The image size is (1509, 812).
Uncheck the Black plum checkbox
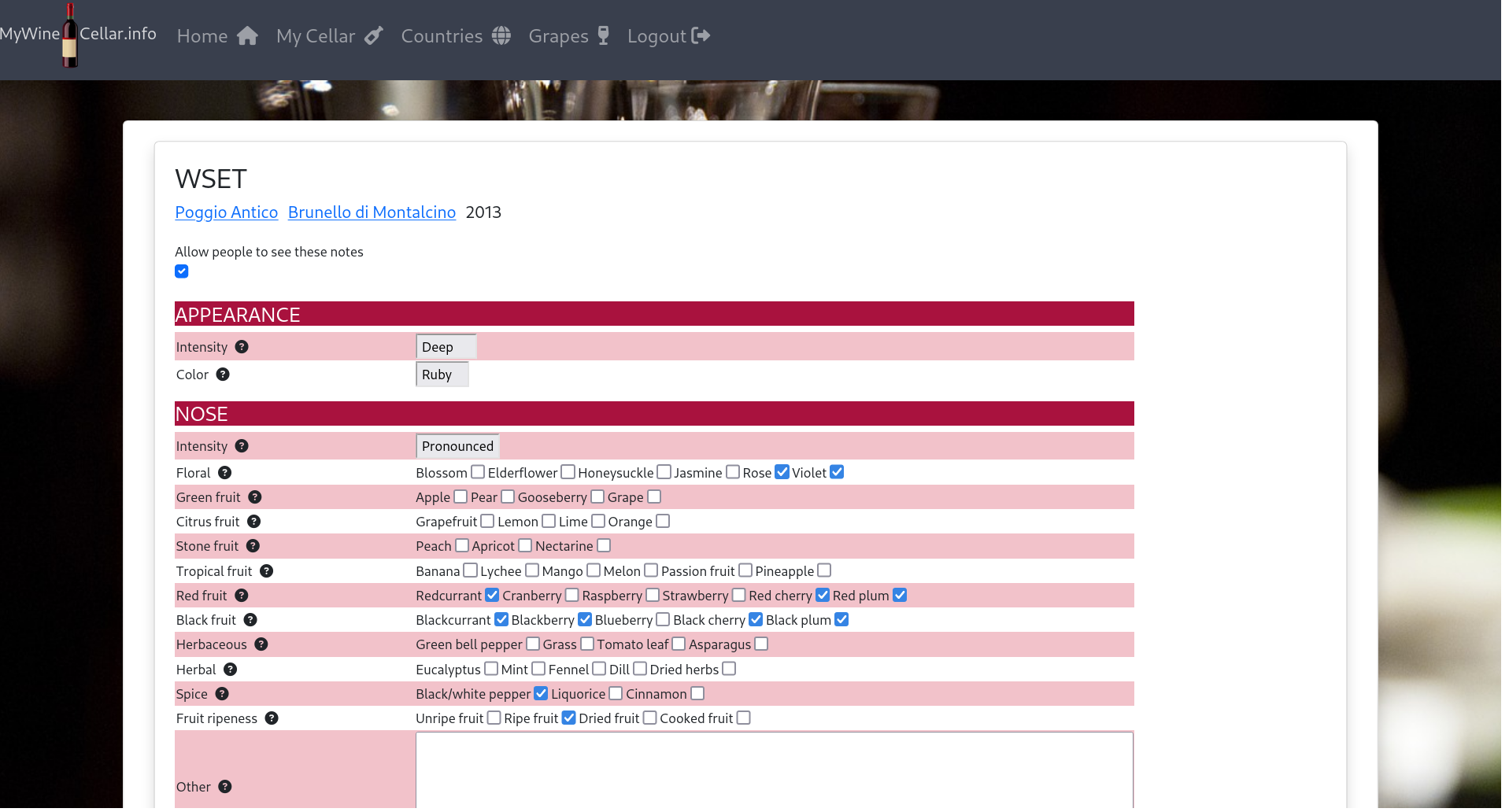point(841,620)
